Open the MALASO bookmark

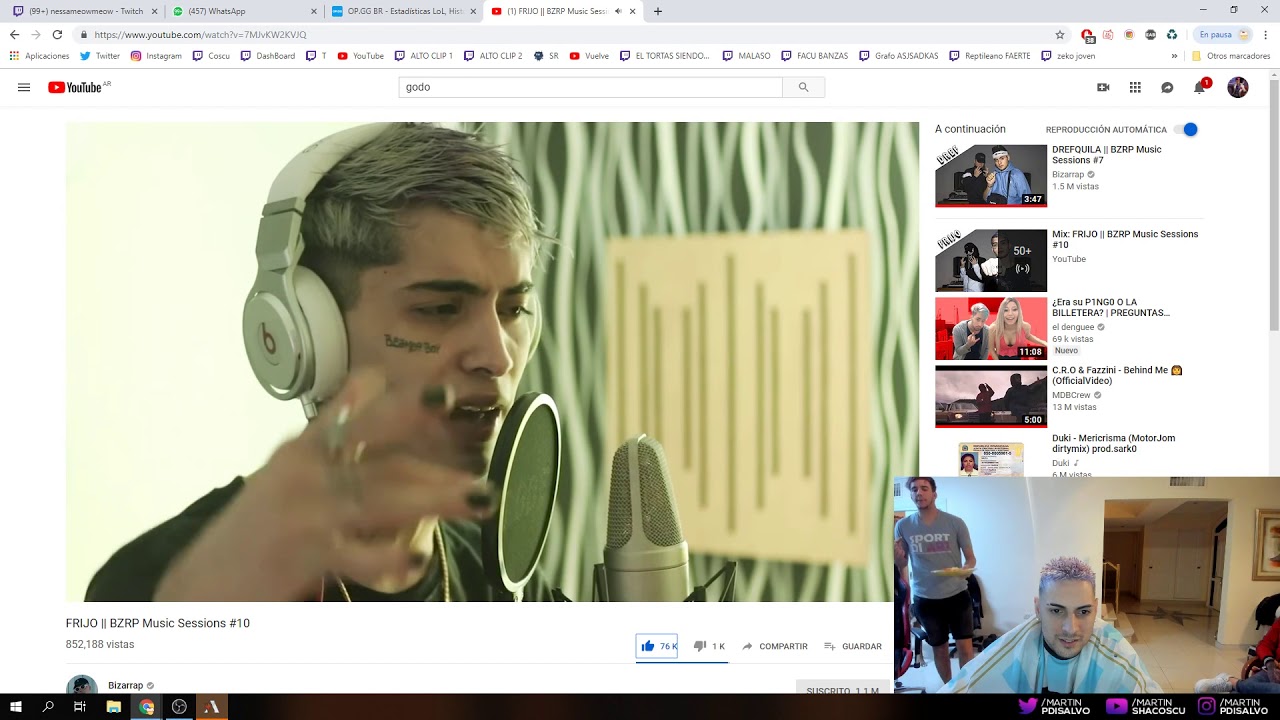(746, 56)
